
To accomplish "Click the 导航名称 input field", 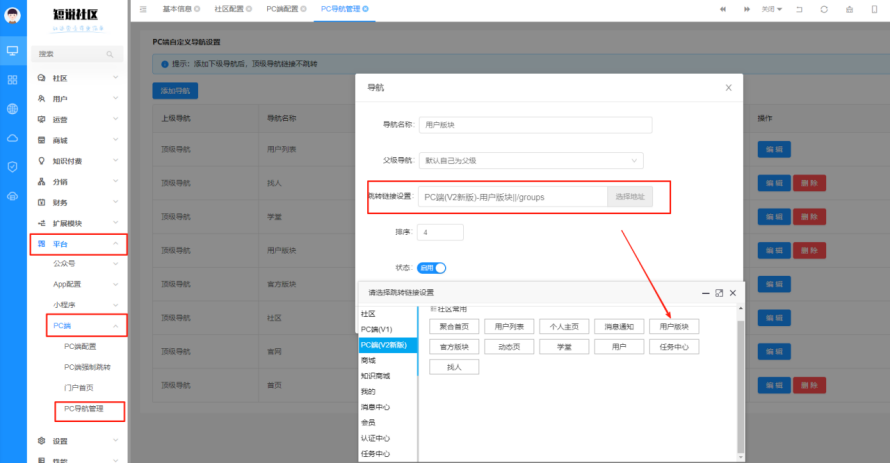I will click(x=535, y=125).
